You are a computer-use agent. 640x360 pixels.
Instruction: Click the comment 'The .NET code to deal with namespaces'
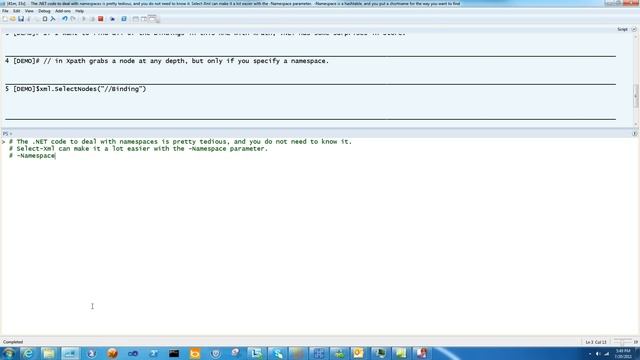click(180, 142)
